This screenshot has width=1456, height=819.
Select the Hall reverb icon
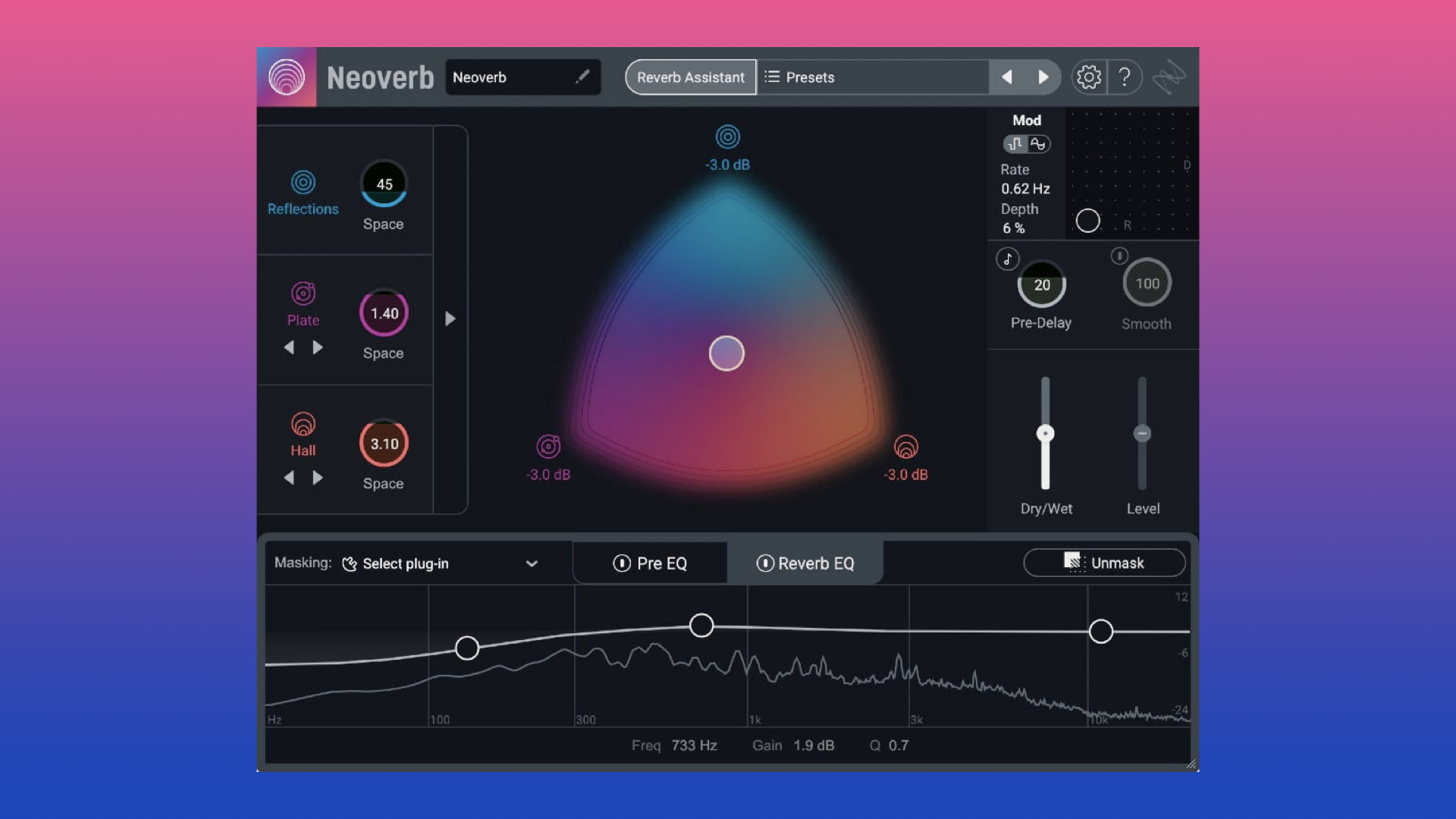(303, 423)
